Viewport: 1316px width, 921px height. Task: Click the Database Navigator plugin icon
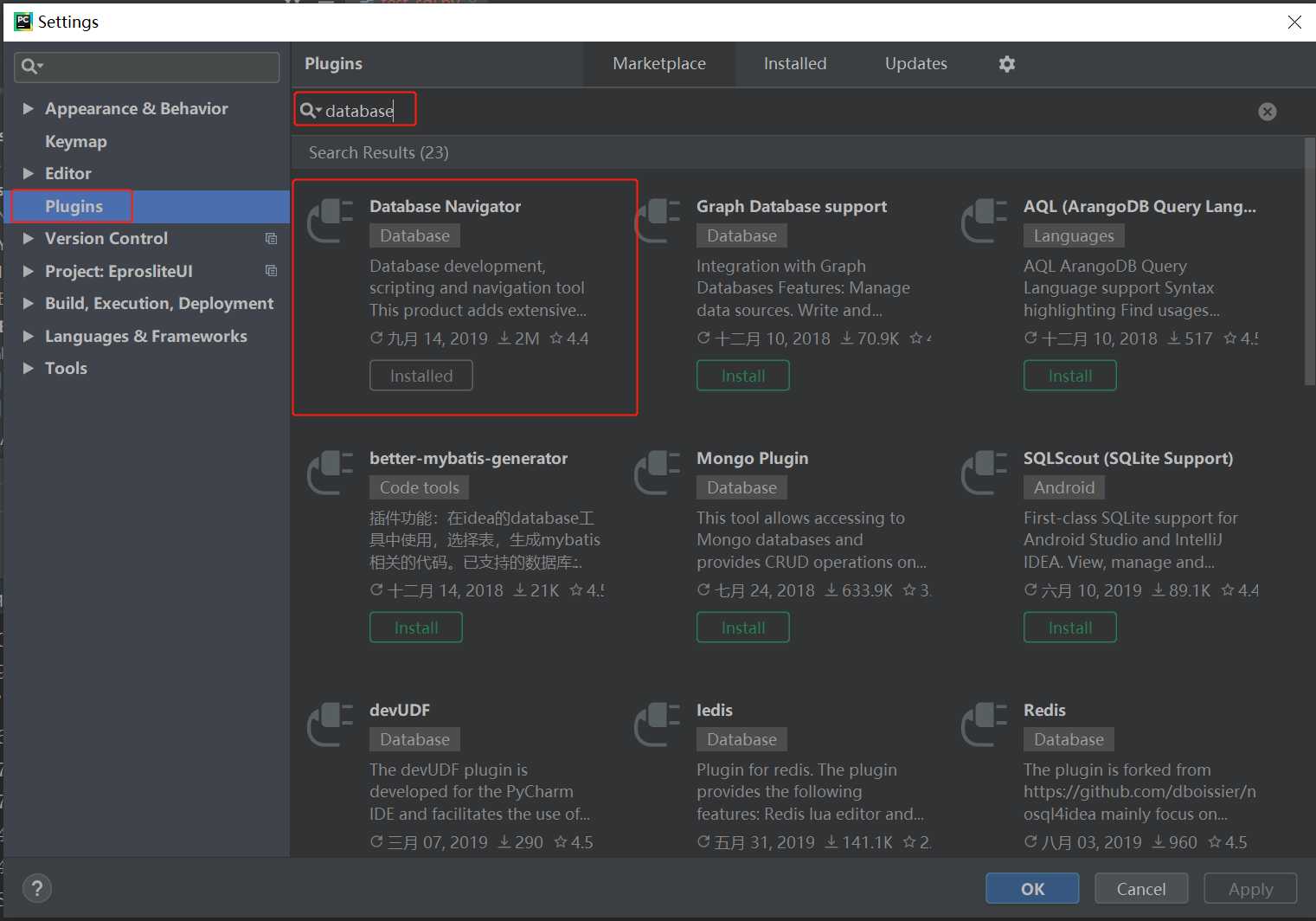point(331,221)
